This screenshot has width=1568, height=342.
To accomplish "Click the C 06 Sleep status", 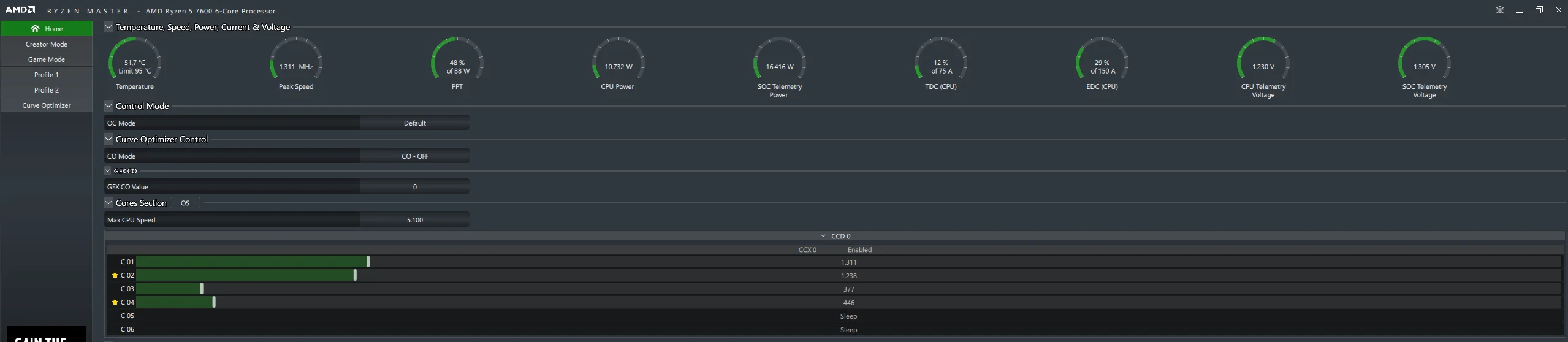I will point(848,330).
